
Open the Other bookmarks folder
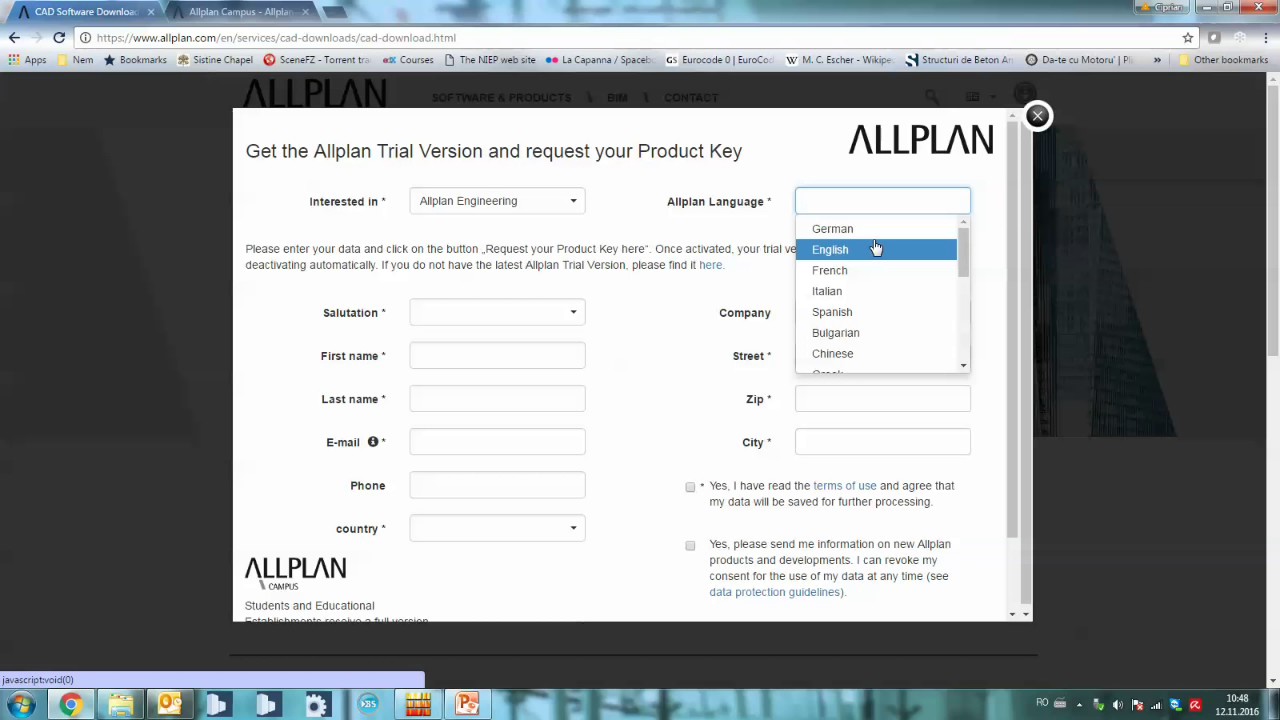(x=1223, y=60)
